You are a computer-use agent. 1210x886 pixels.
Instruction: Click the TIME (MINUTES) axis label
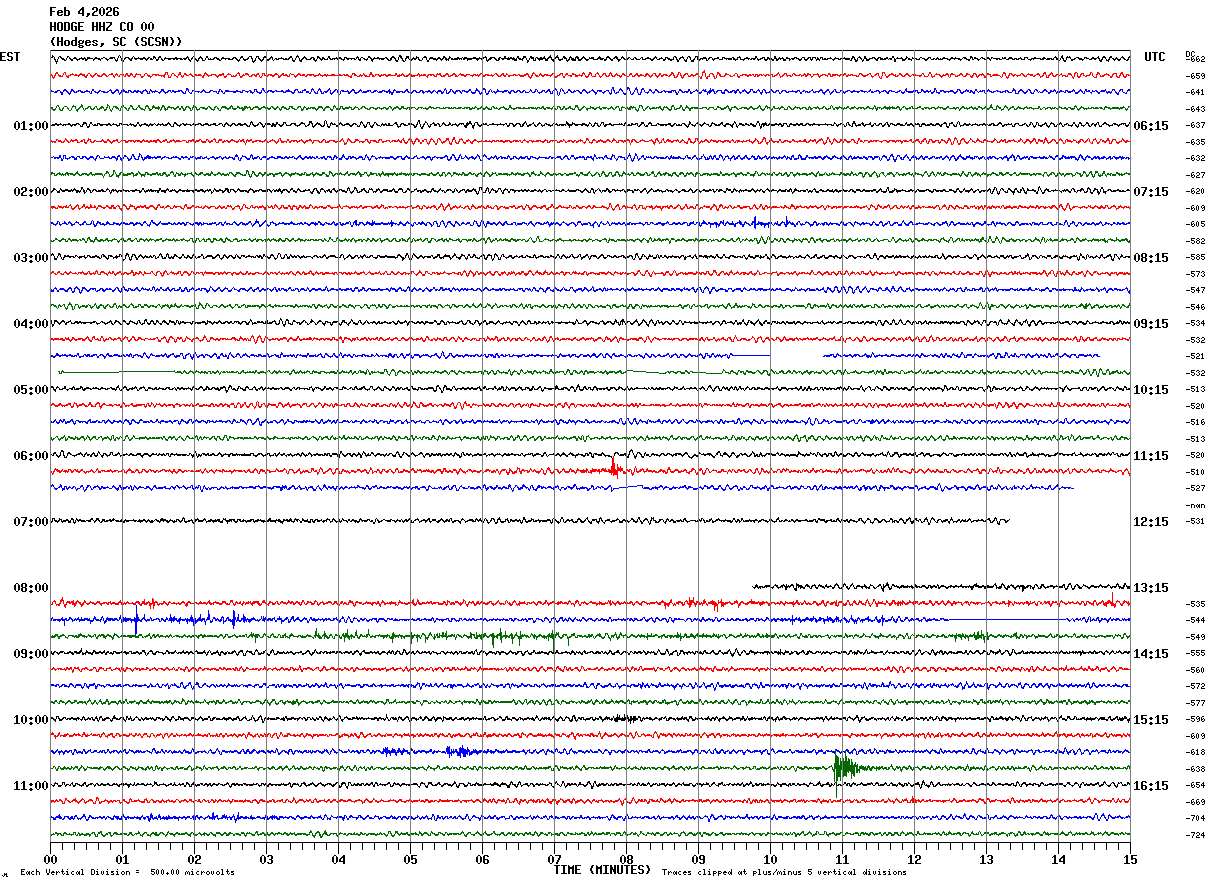click(602, 870)
